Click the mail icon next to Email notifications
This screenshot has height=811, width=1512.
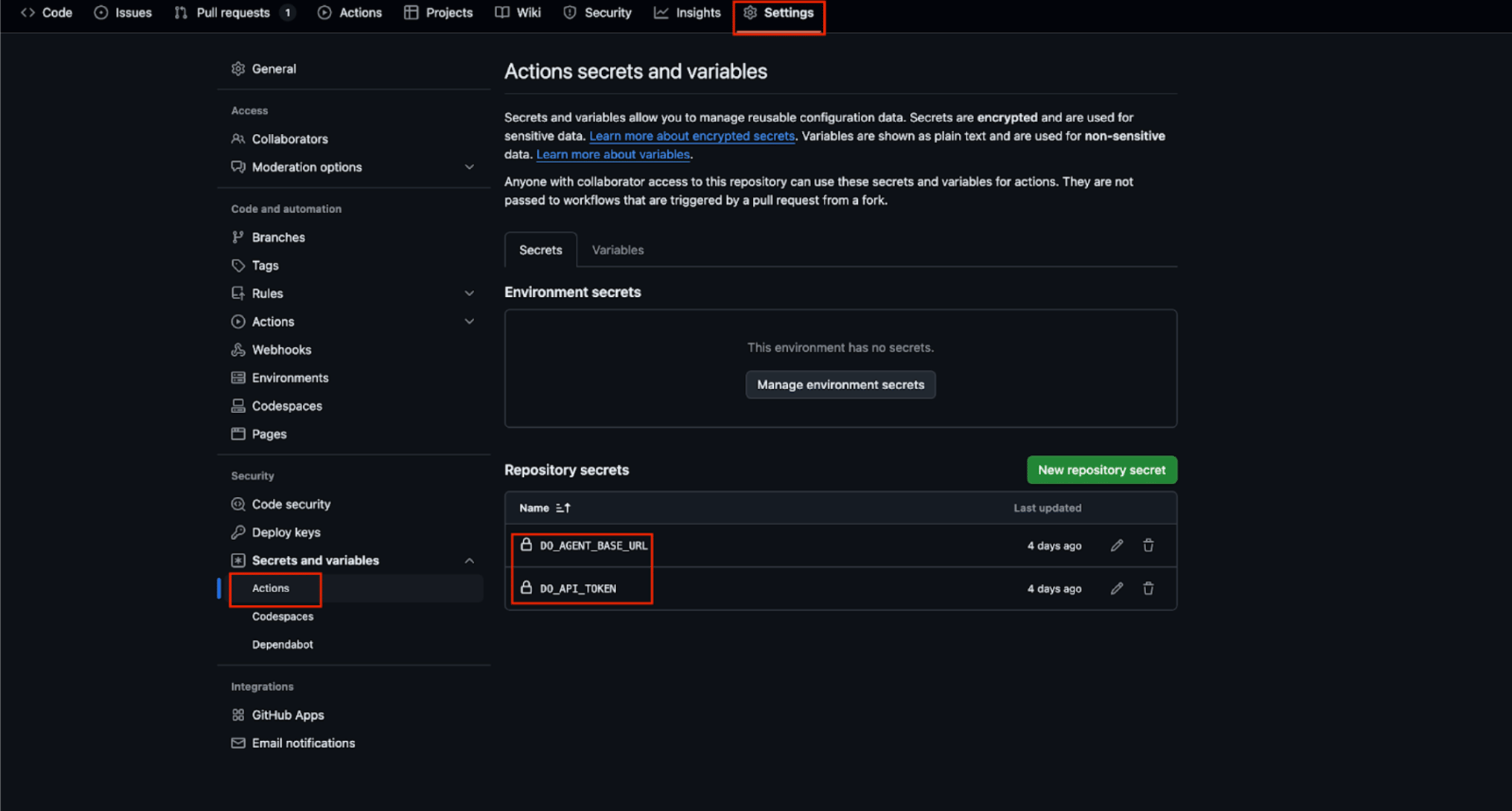(238, 743)
